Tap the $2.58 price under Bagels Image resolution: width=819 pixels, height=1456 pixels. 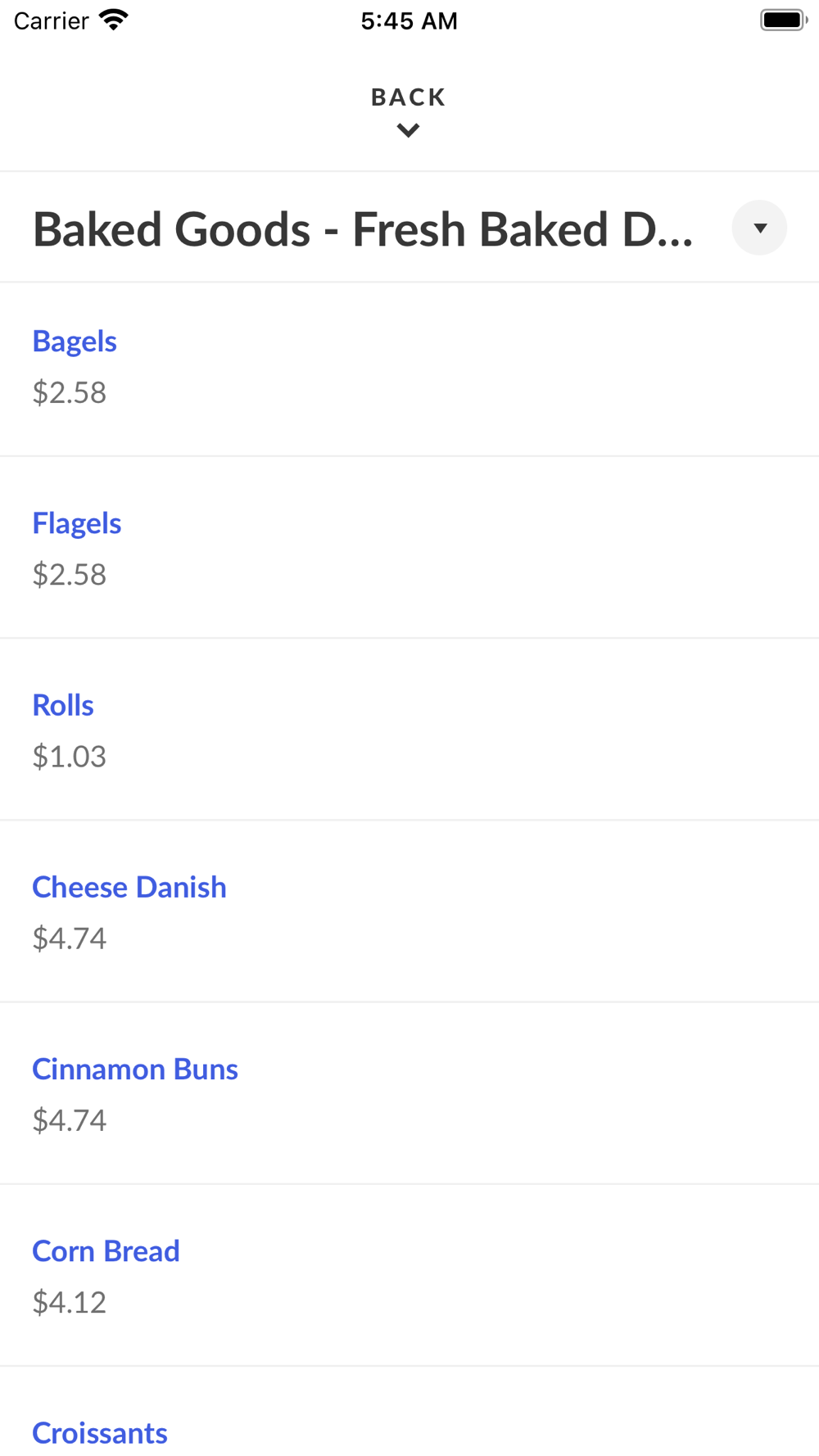70,393
